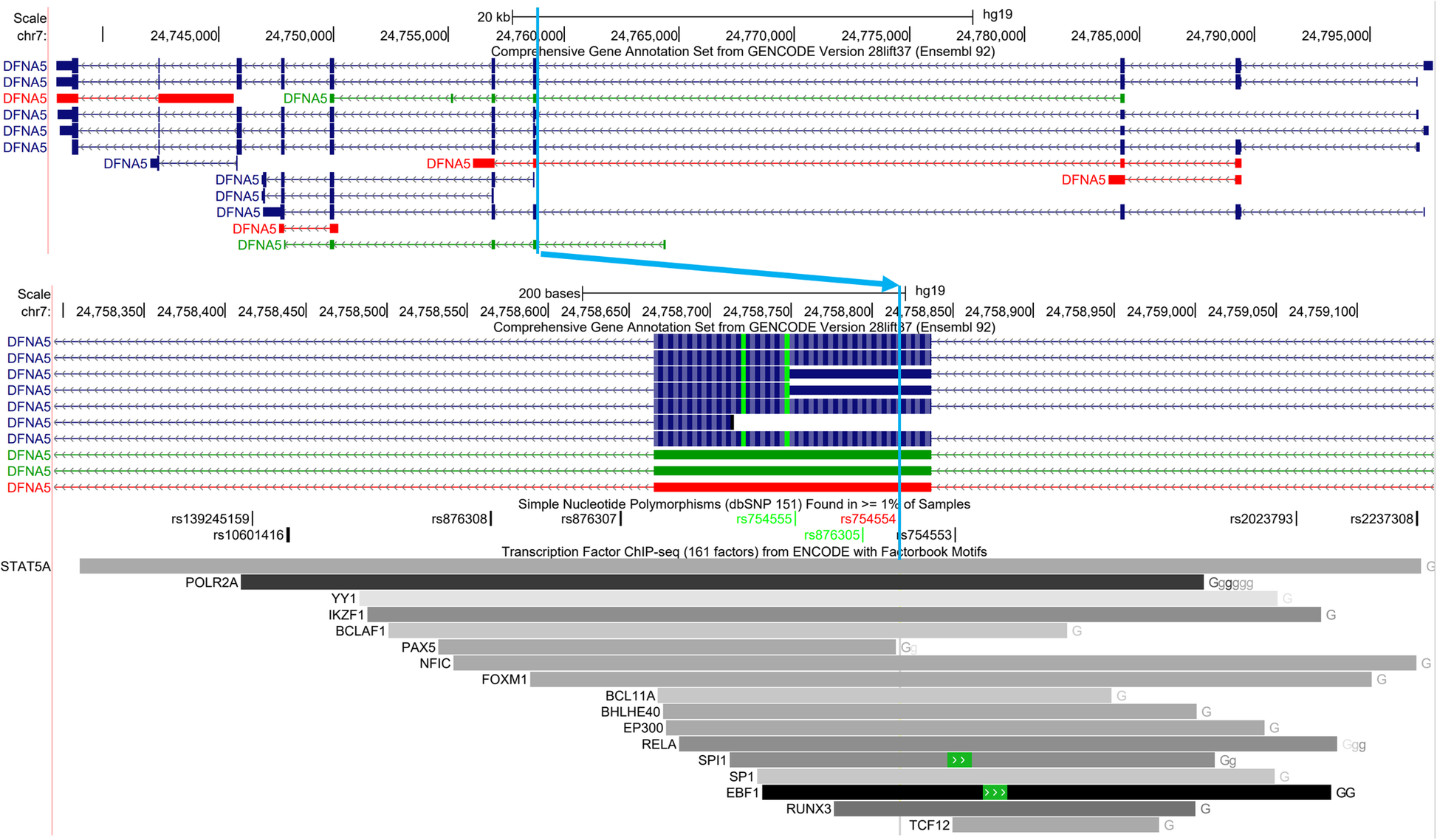Click position label 24,758,450
The image size is (1437, 840).
(x=272, y=311)
